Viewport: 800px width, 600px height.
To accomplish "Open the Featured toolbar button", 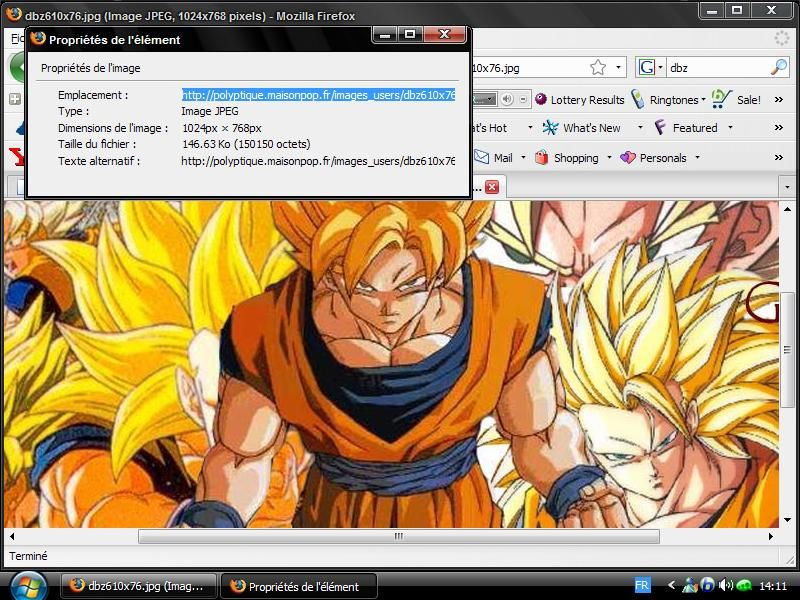I will pyautogui.click(x=695, y=128).
